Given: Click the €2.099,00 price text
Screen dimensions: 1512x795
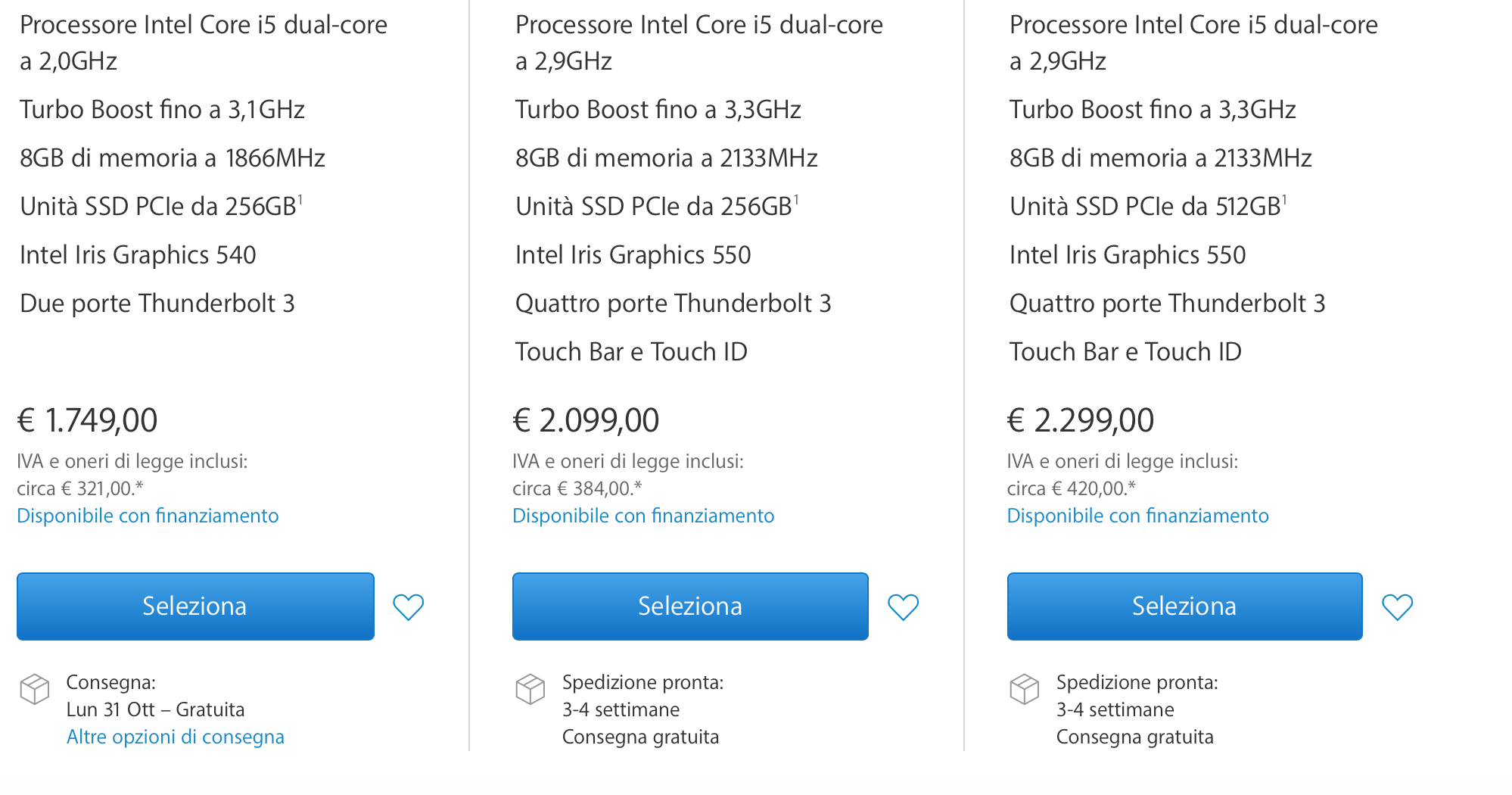Looking at the screenshot, I should pyautogui.click(x=586, y=420).
